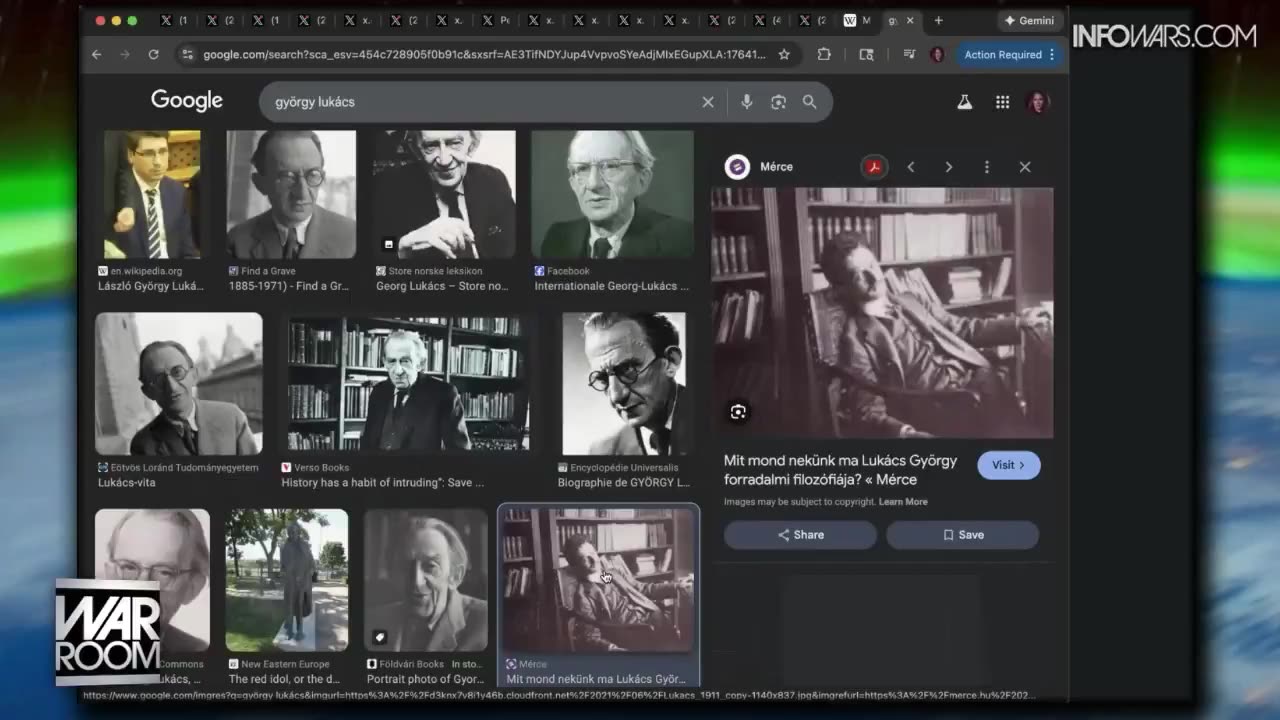Viewport: 1280px width, 720px height.
Task: Close the image preview panel
Action: point(1025,167)
